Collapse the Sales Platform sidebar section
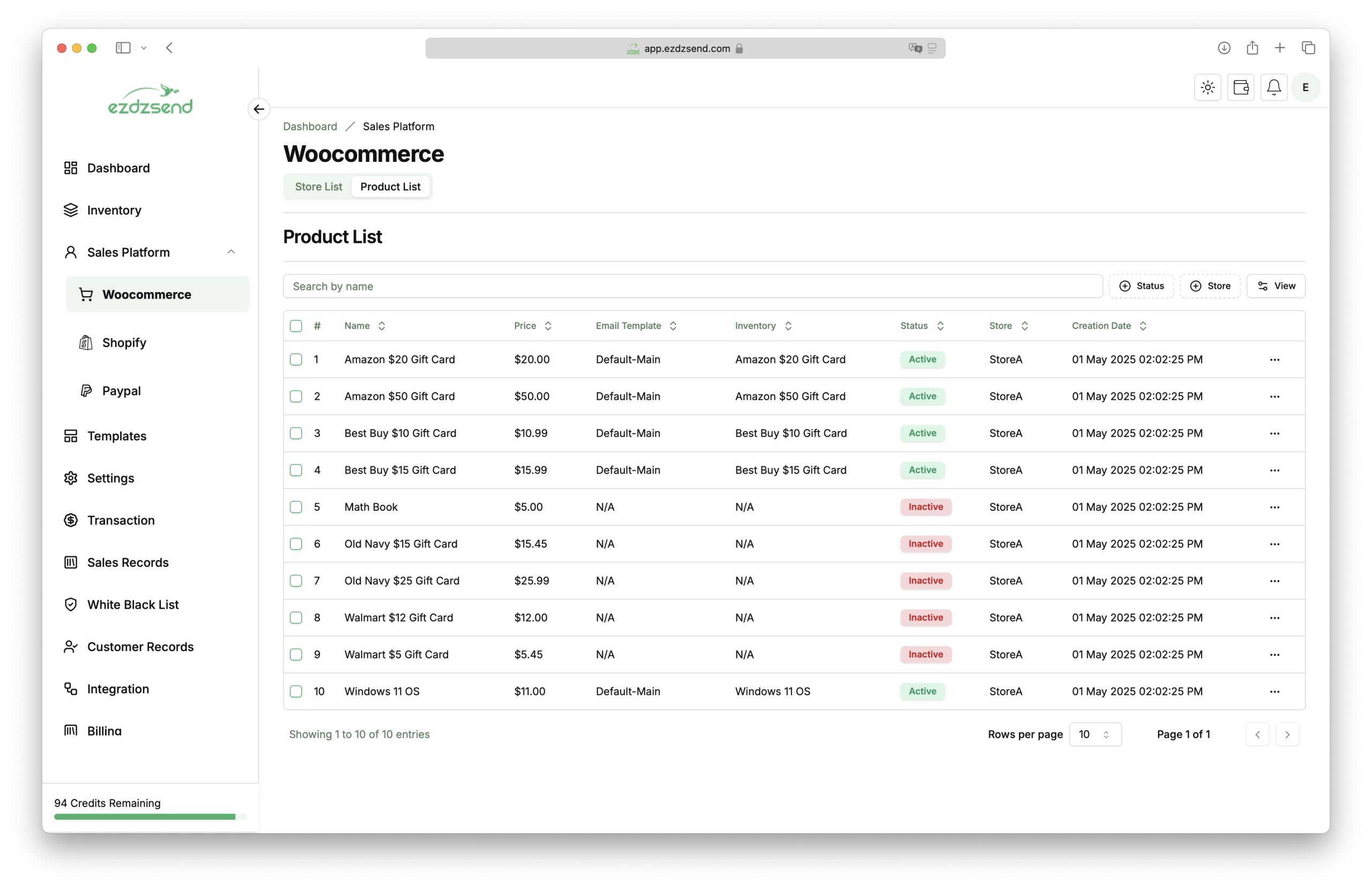 [230, 252]
